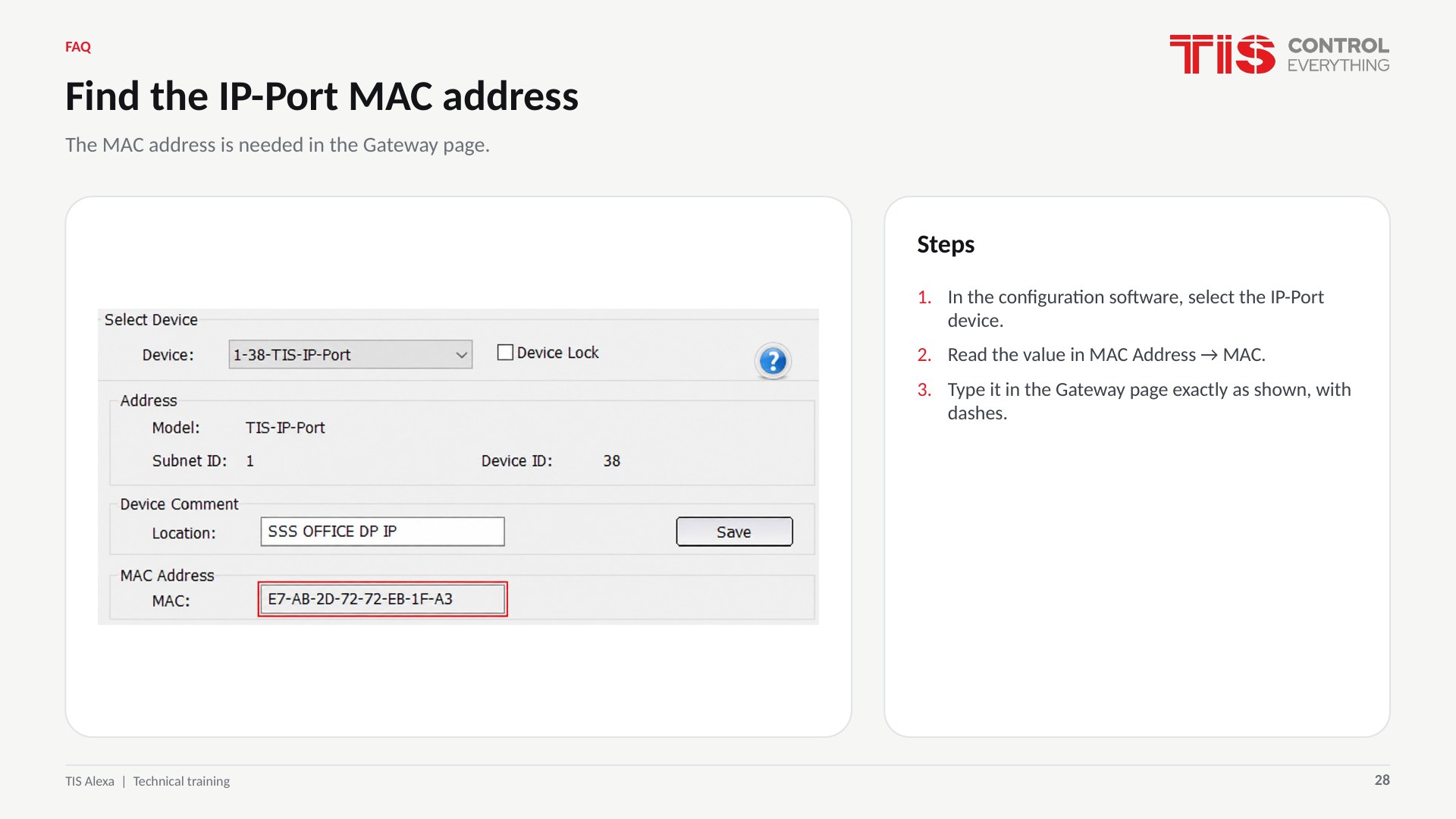Click the Save button
This screenshot has height=819, width=1456.
734,532
